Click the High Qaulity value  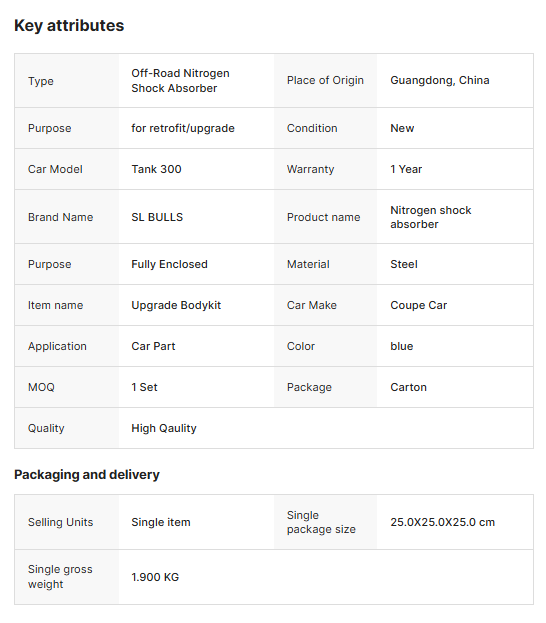[164, 428]
